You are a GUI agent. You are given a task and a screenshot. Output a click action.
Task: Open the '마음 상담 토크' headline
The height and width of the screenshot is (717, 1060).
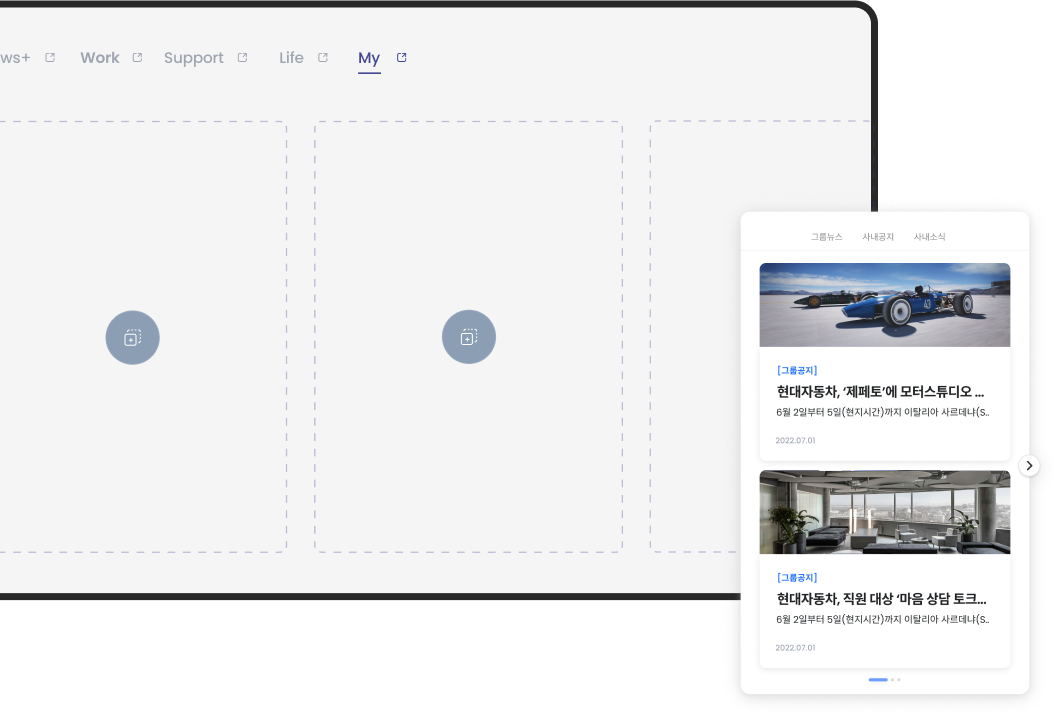(x=880, y=599)
